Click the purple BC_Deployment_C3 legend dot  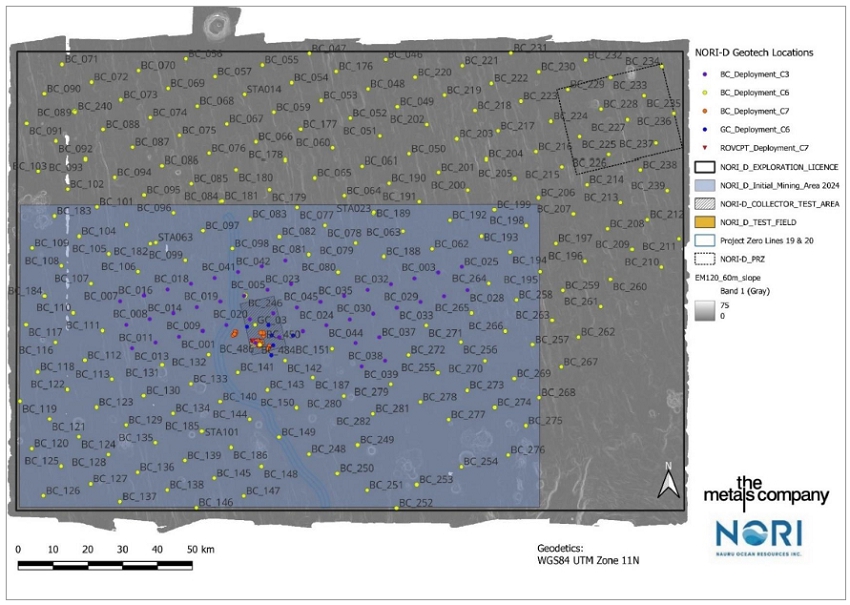pos(706,75)
